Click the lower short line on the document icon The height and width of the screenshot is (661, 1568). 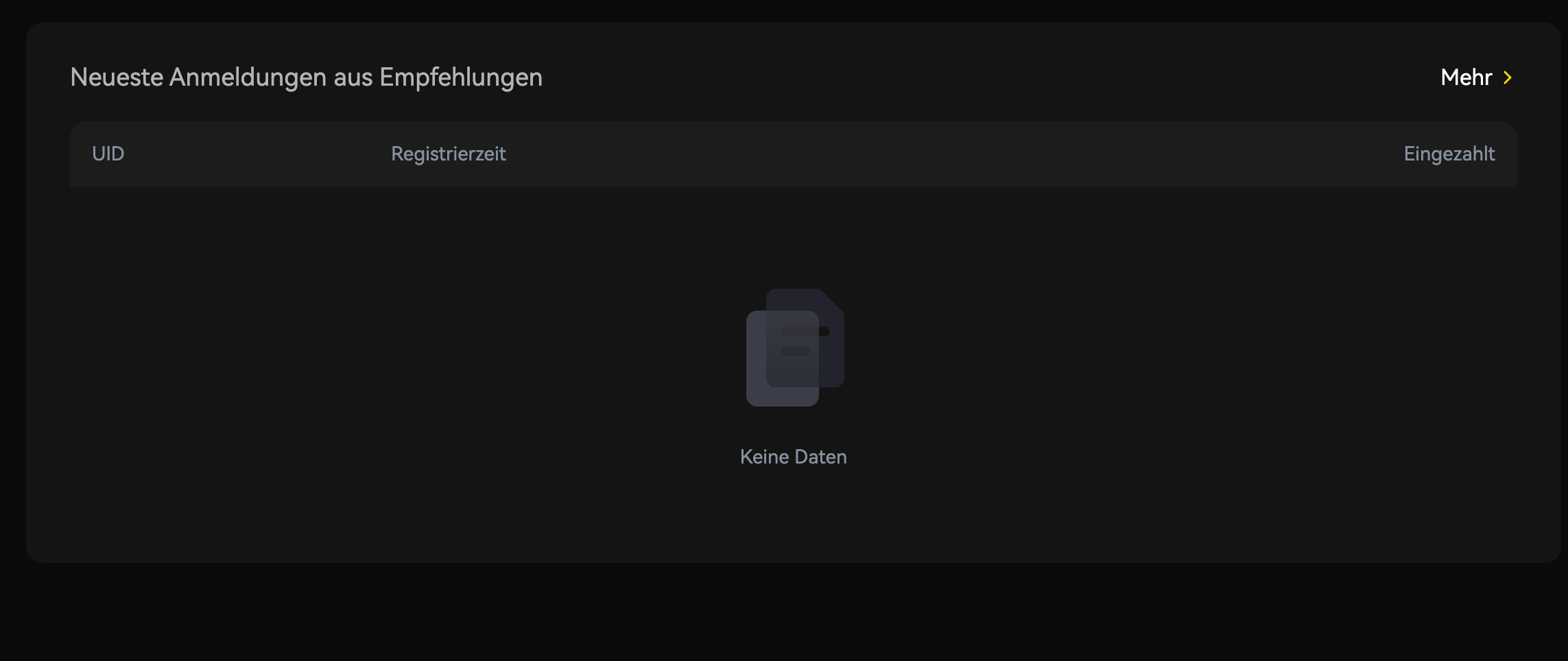(x=795, y=351)
